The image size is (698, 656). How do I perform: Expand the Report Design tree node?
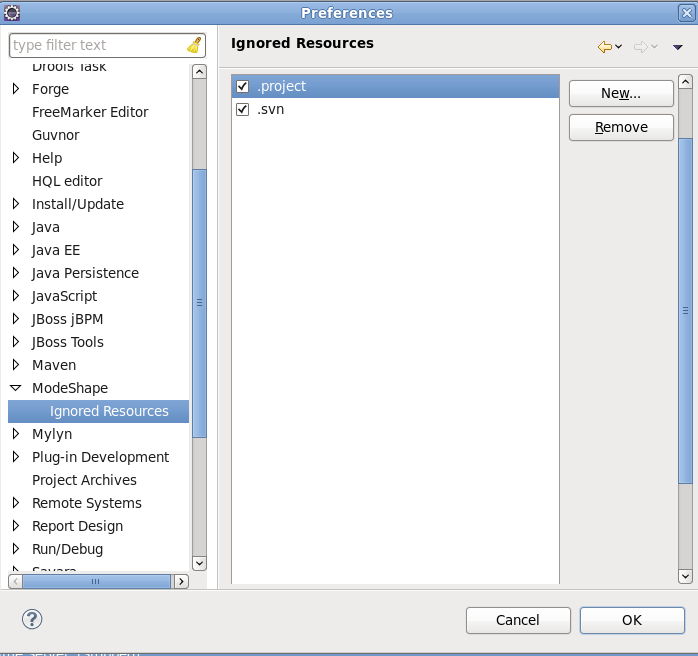click(16, 526)
